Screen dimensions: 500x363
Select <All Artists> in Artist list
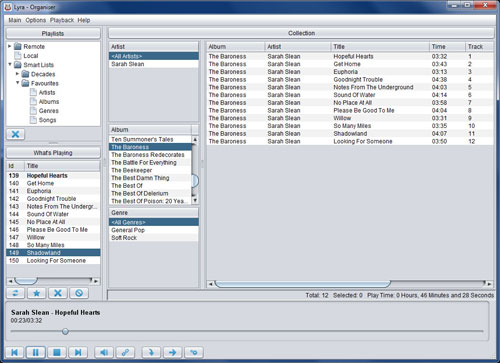[154, 56]
